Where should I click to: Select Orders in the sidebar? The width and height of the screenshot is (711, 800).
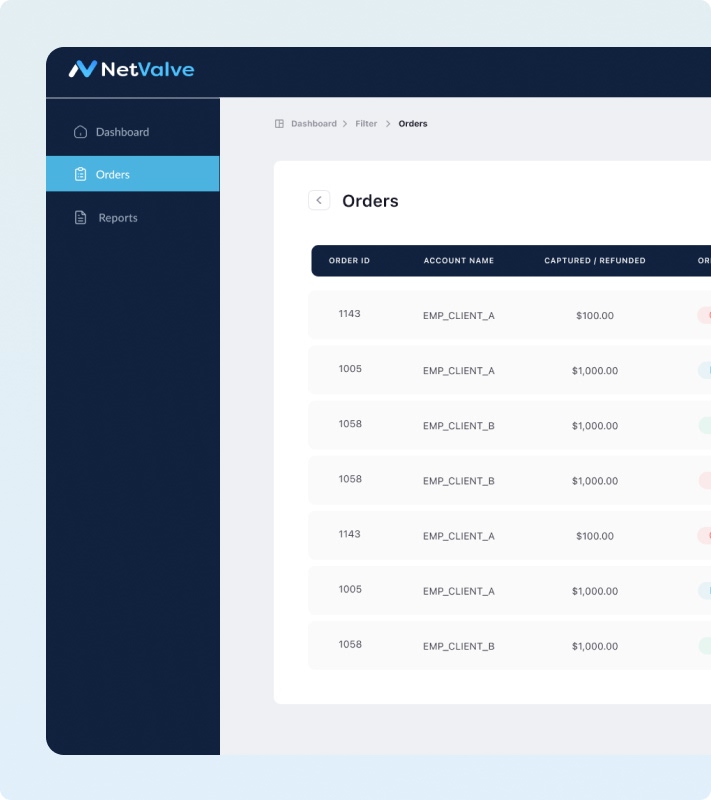(x=133, y=174)
